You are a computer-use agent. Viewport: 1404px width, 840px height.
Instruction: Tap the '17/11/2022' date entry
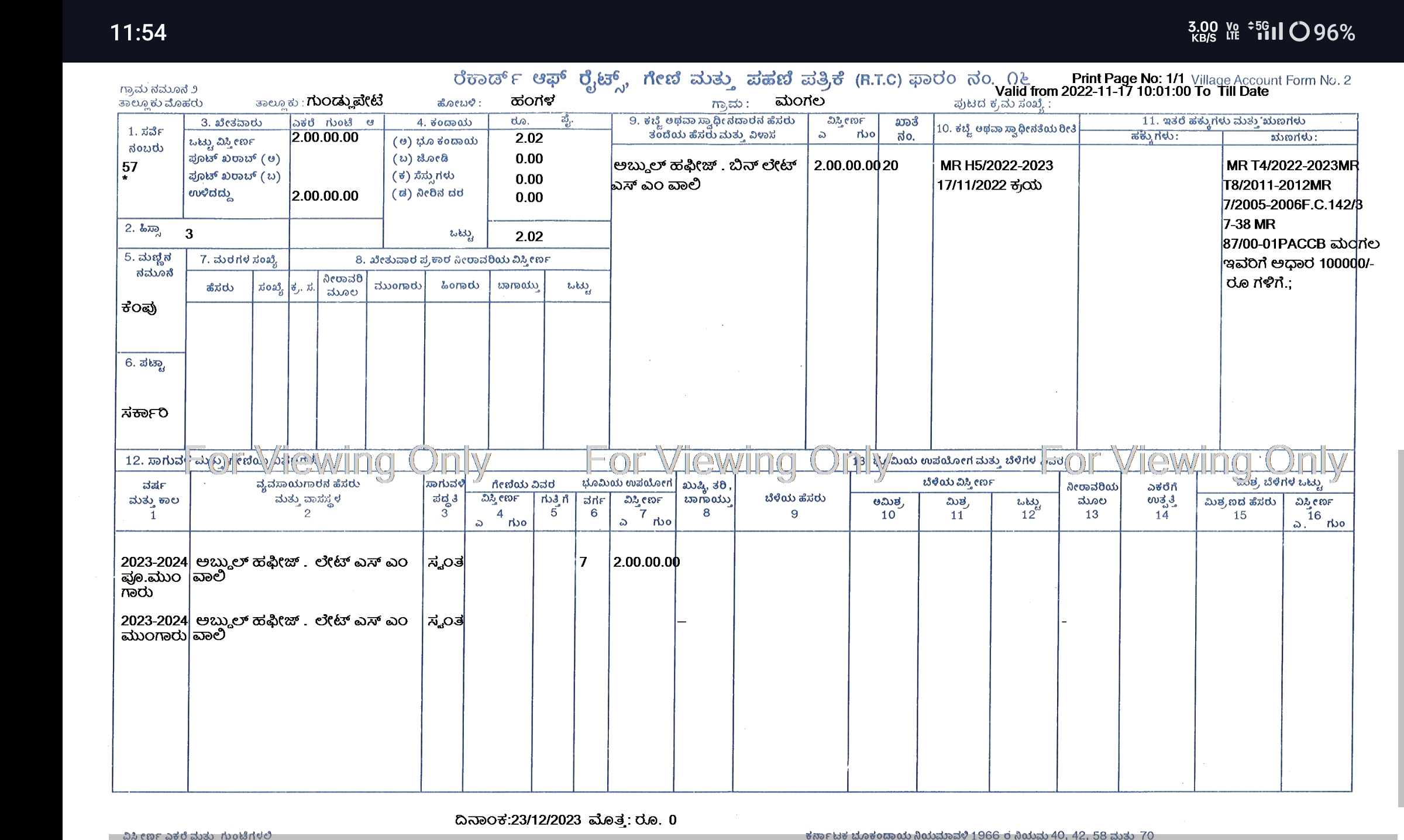[x=971, y=185]
